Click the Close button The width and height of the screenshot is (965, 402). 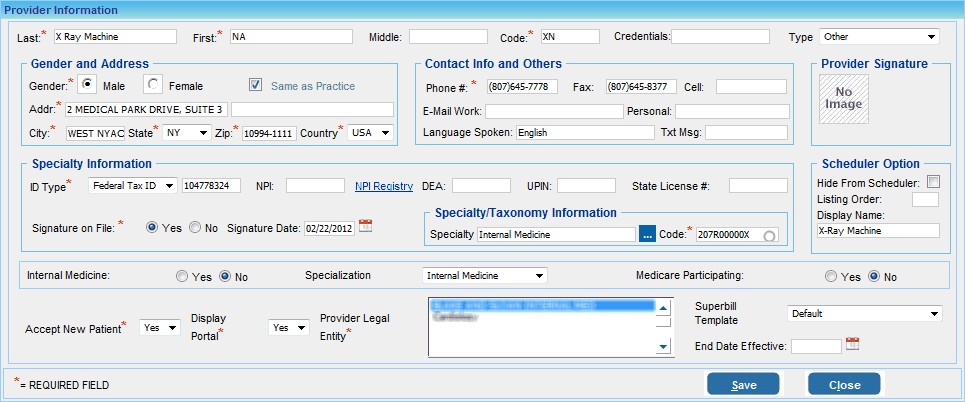coord(844,385)
